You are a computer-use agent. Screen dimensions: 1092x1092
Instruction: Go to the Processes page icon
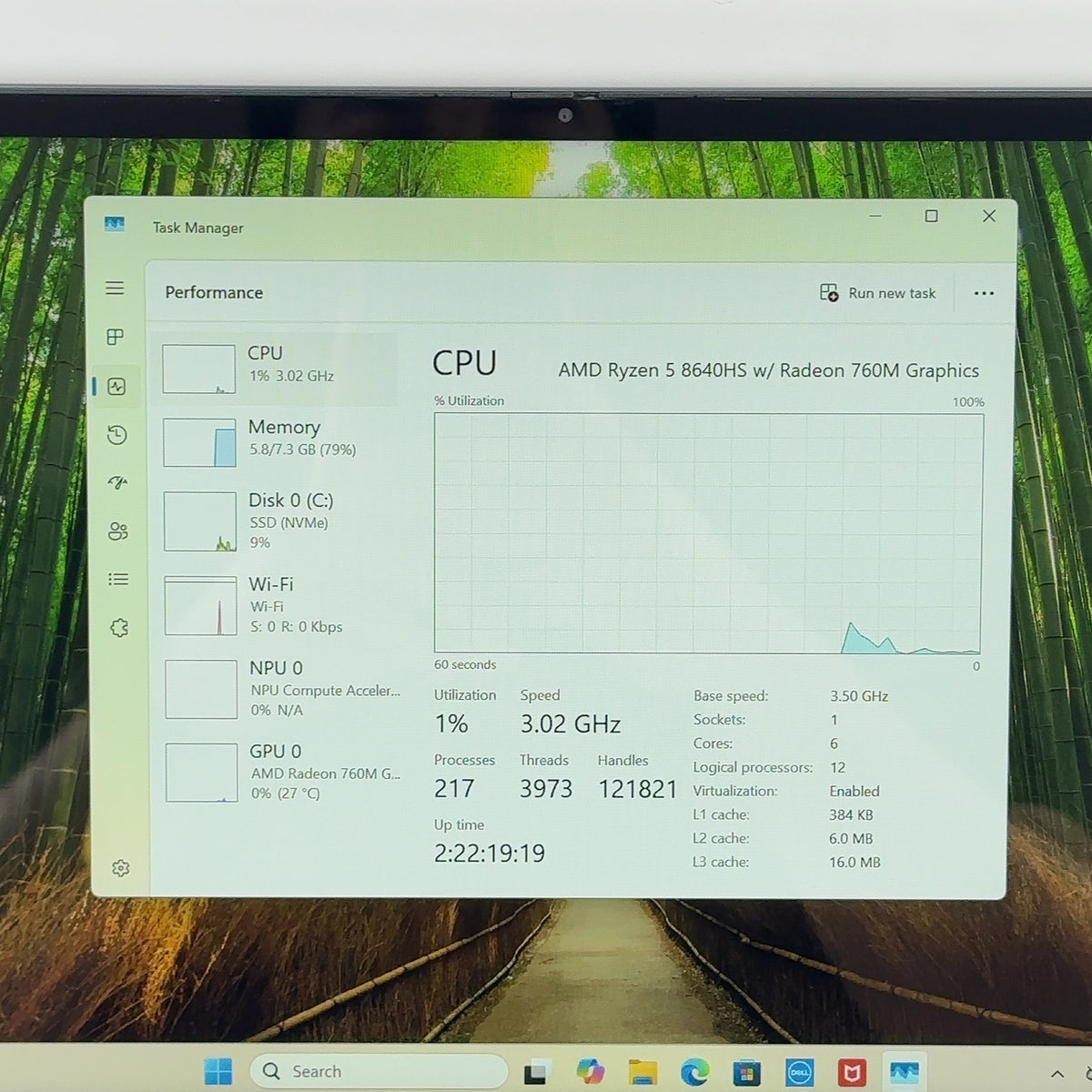point(116,338)
